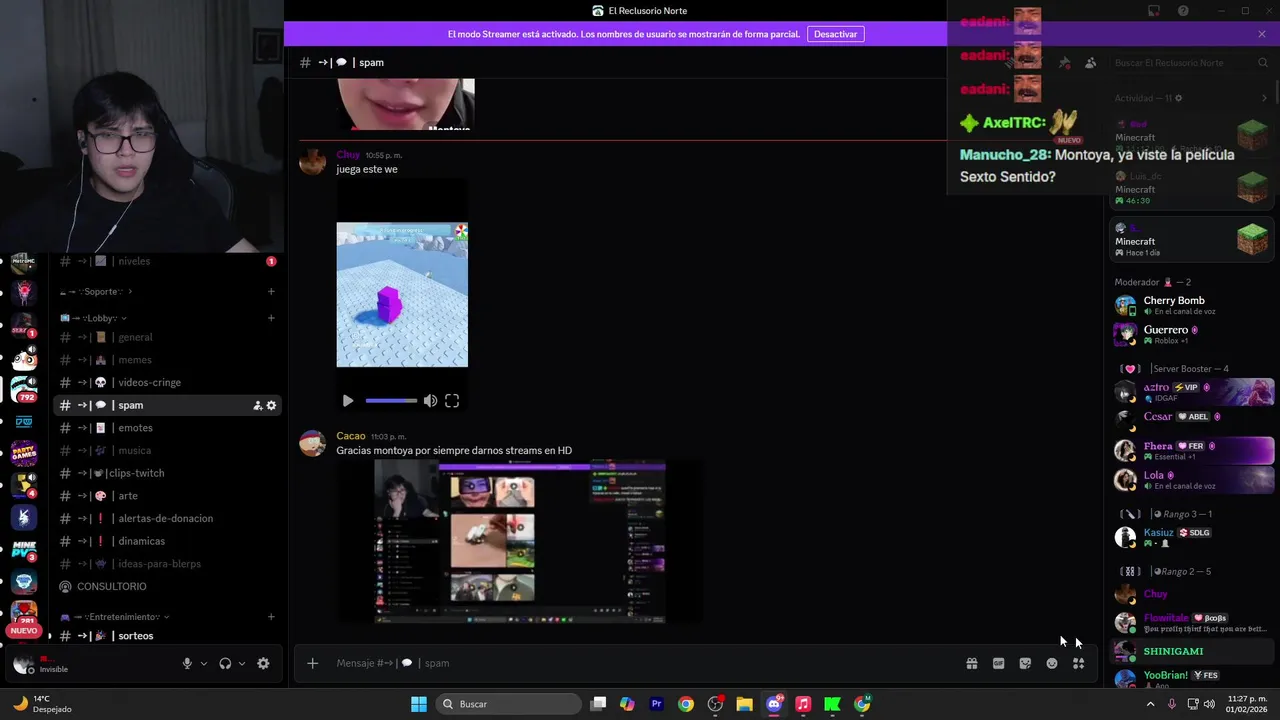Join the CONSULTORIO voice channel
The height and width of the screenshot is (720, 1280).
pos(166,586)
